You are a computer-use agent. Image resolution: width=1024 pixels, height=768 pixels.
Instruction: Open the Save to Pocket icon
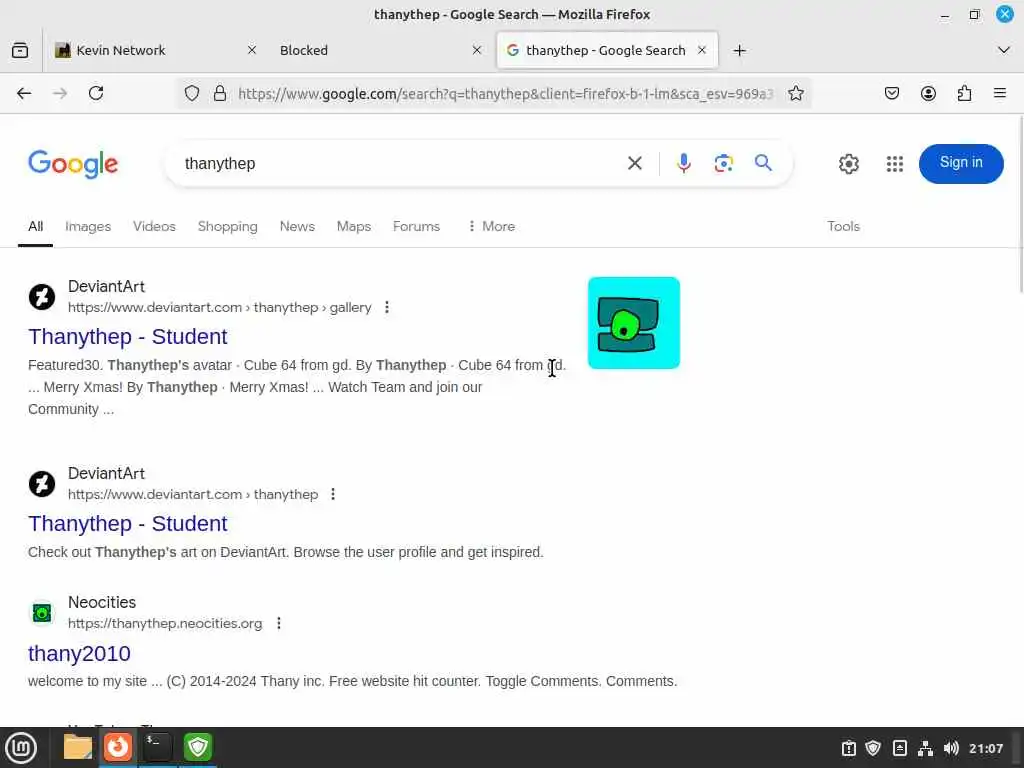click(x=891, y=93)
